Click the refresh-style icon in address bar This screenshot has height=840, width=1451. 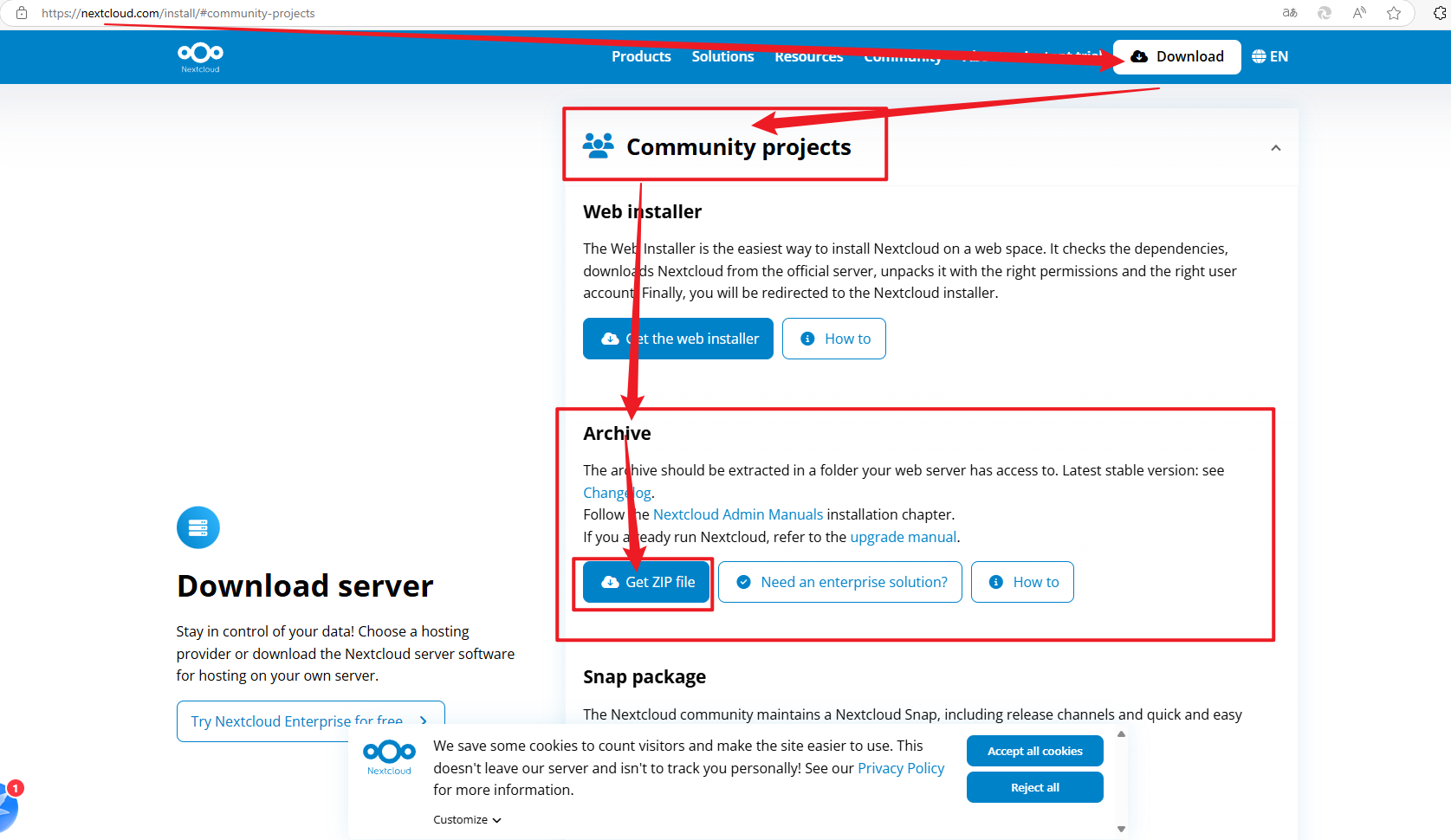click(x=1325, y=13)
